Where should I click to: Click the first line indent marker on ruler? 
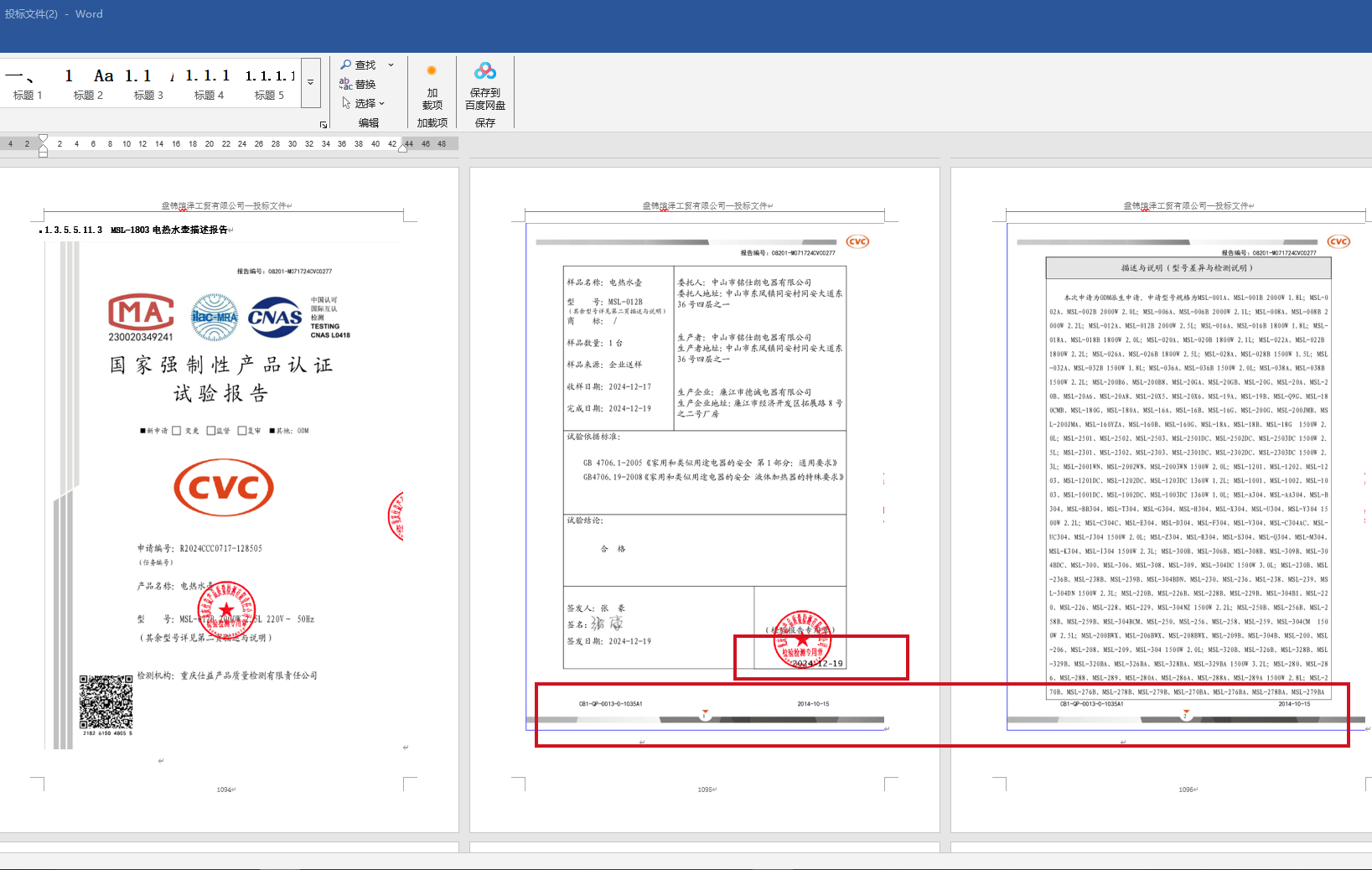(x=43, y=138)
